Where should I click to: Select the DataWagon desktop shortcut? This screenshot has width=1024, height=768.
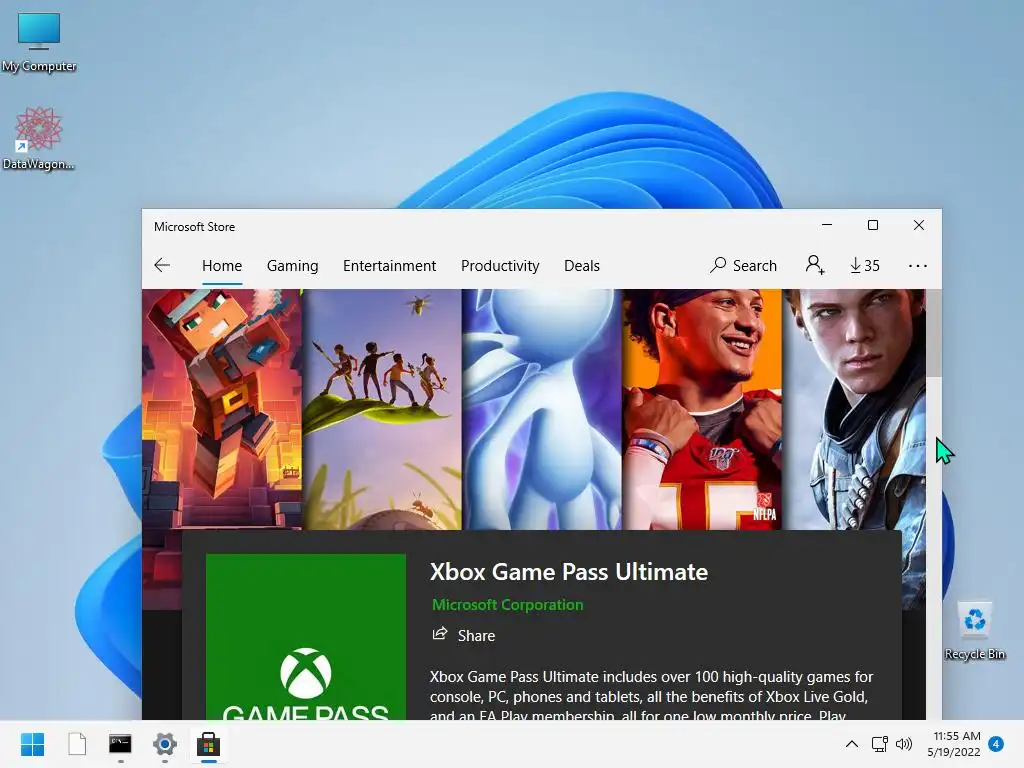coord(39,138)
